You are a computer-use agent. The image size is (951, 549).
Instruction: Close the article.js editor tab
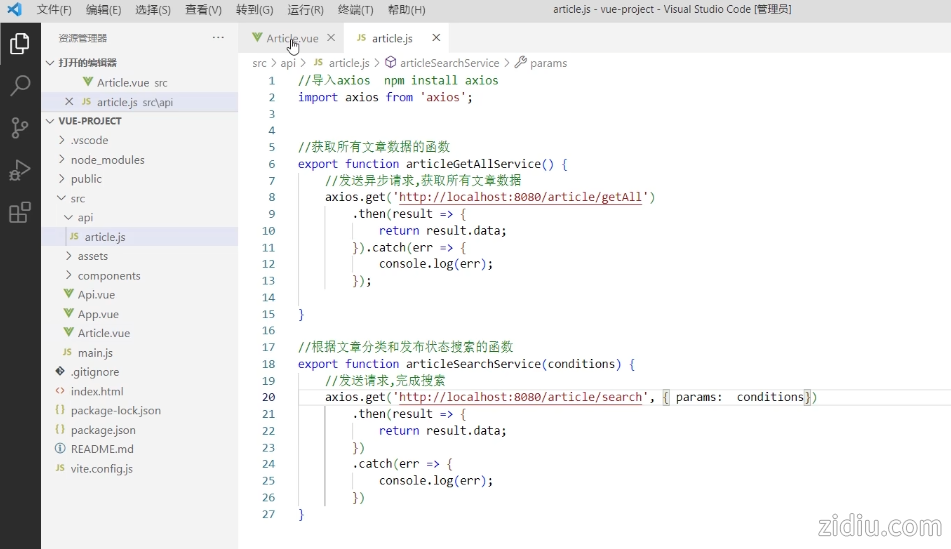coord(436,38)
